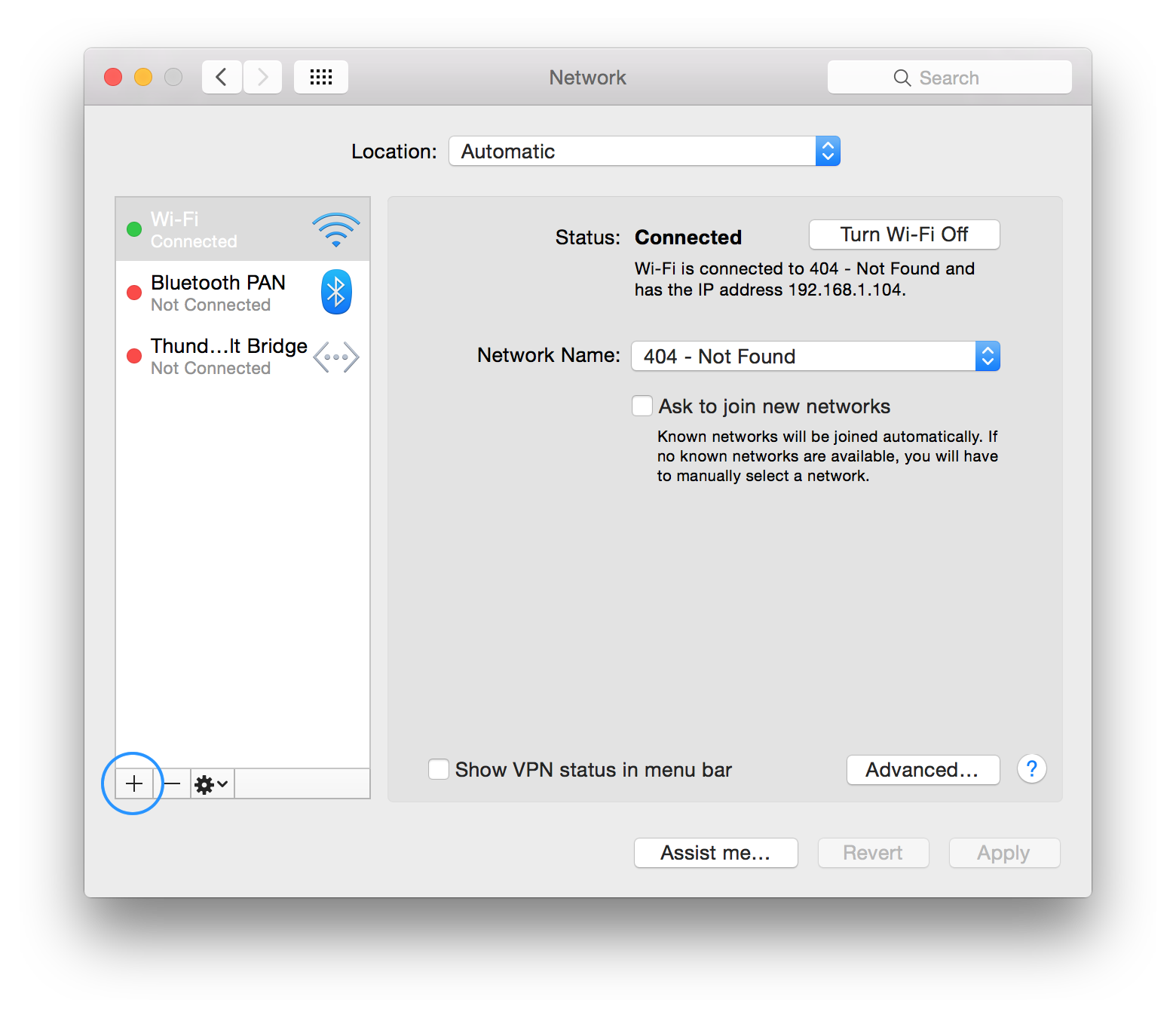Select the Thunderbolt Bridge service
Image resolution: width=1176 pixels, height=1018 pixels.
(243, 356)
